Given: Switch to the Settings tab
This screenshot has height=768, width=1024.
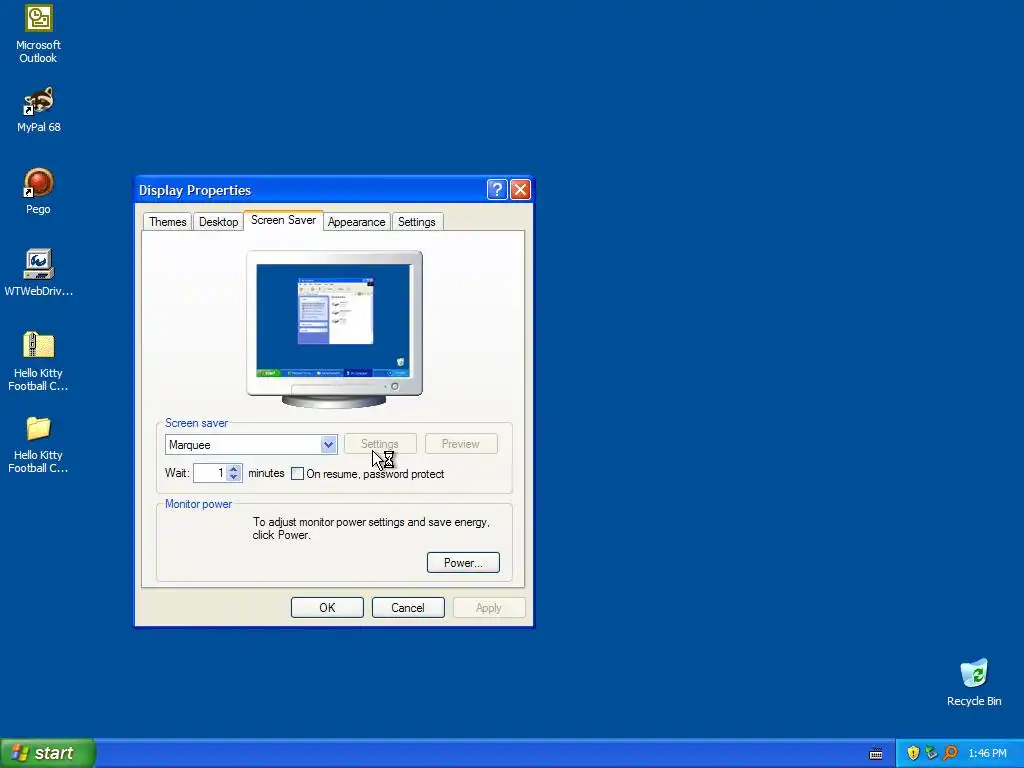Looking at the screenshot, I should click(x=417, y=222).
